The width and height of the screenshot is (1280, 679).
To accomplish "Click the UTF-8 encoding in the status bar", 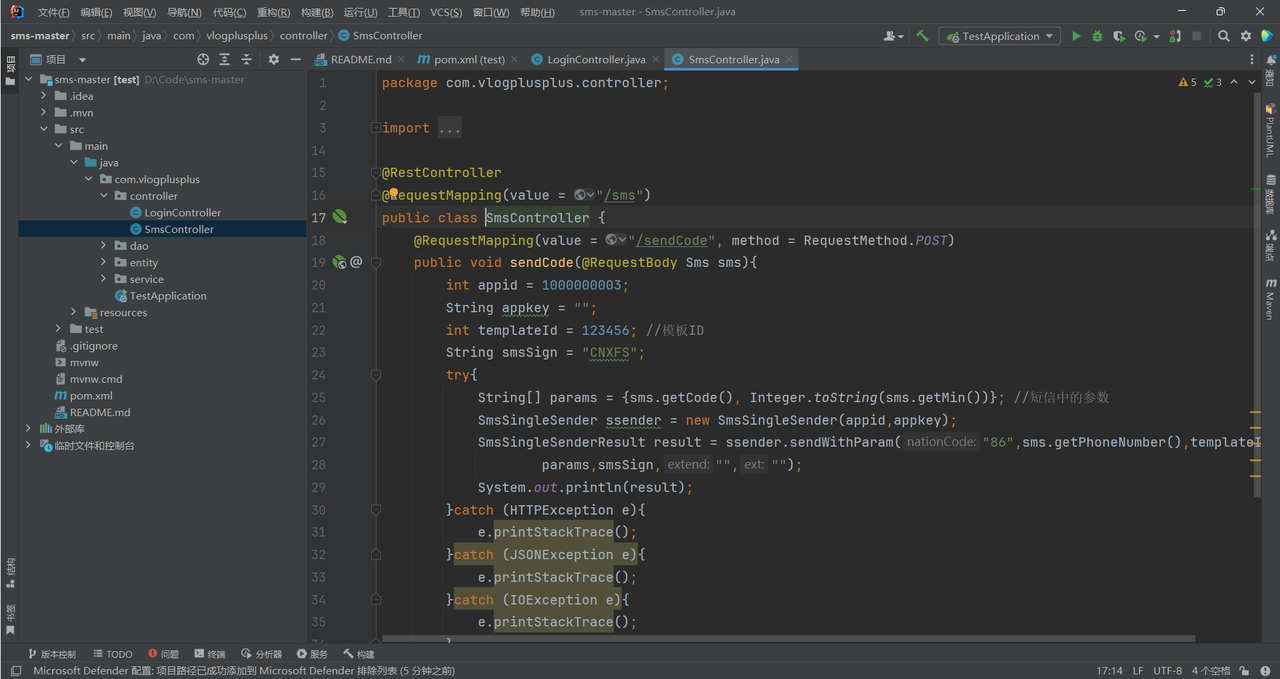I will 1167,671.
